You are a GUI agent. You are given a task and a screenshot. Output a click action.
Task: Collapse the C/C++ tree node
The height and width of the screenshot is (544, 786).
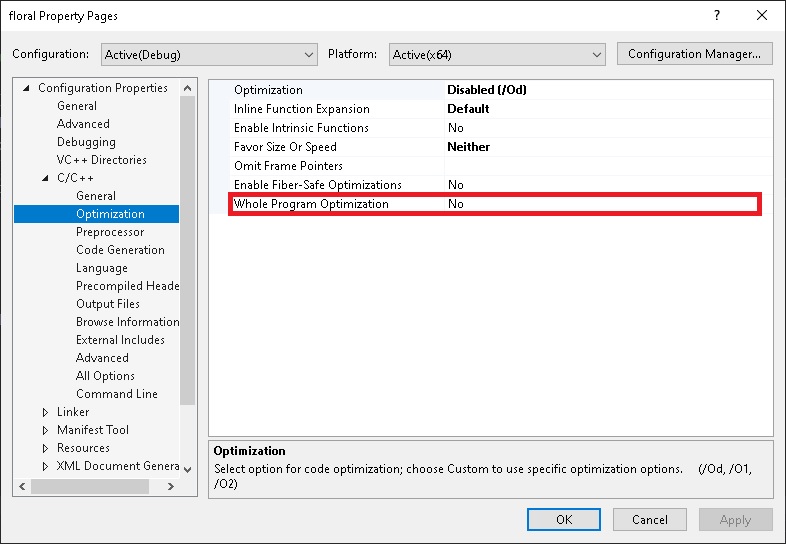coord(45,178)
